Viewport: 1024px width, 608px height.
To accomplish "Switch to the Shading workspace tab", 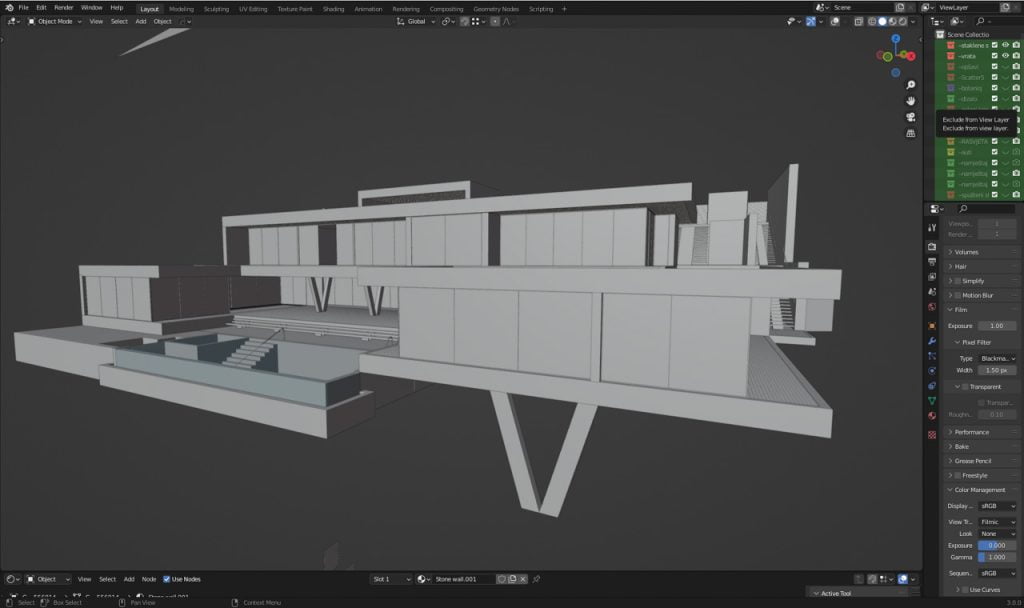I will [x=333, y=8].
